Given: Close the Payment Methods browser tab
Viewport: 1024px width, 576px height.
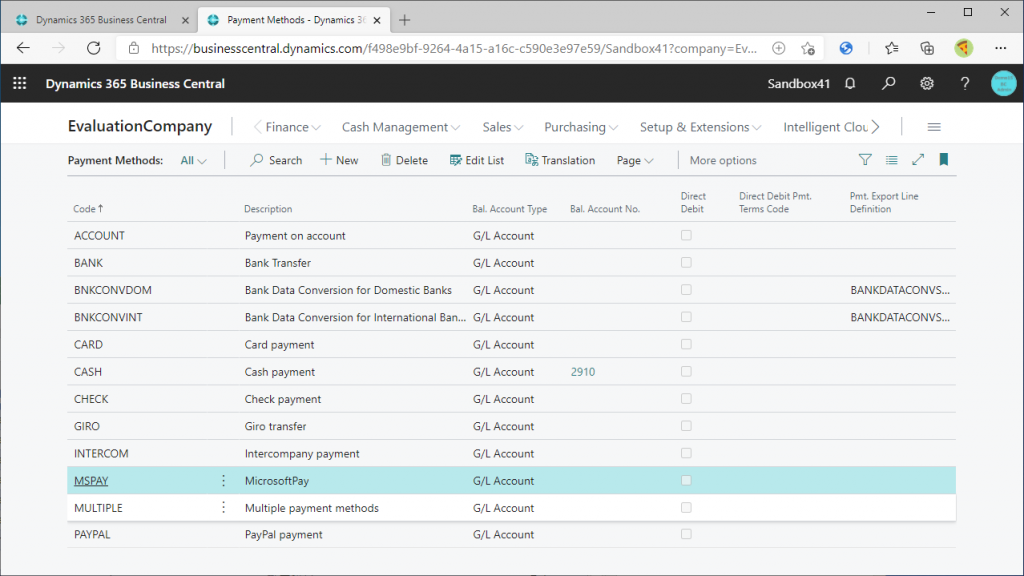Looking at the screenshot, I should [x=377, y=20].
